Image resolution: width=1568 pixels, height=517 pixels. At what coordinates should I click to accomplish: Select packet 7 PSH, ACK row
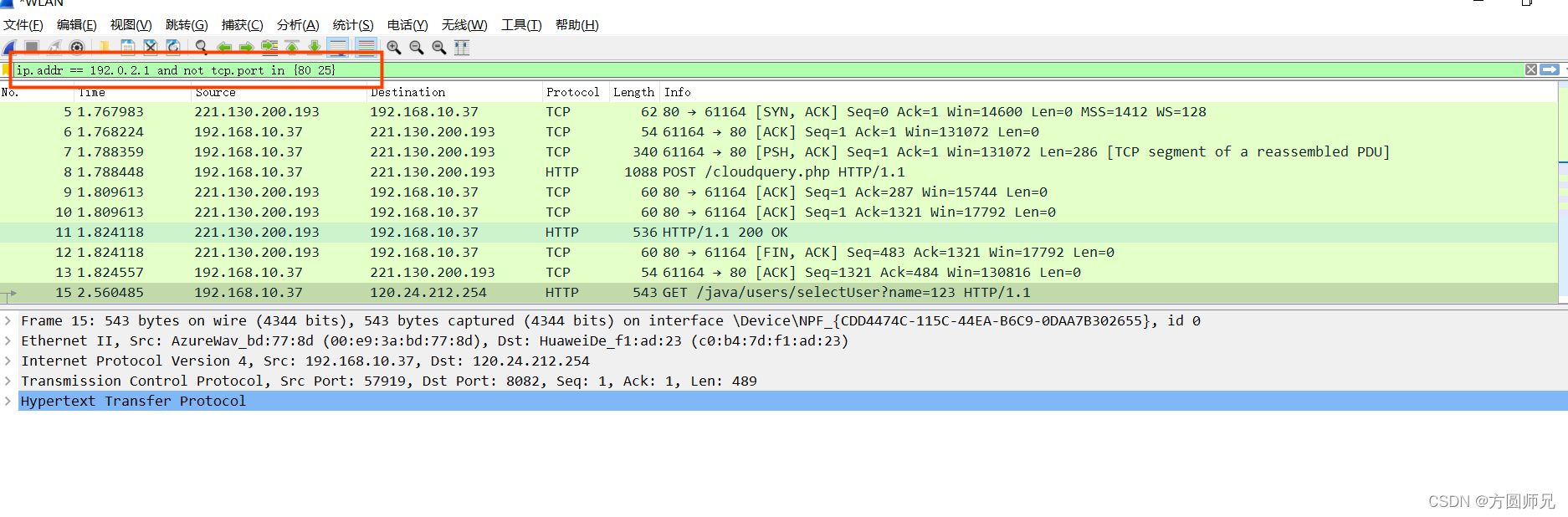click(x=779, y=151)
